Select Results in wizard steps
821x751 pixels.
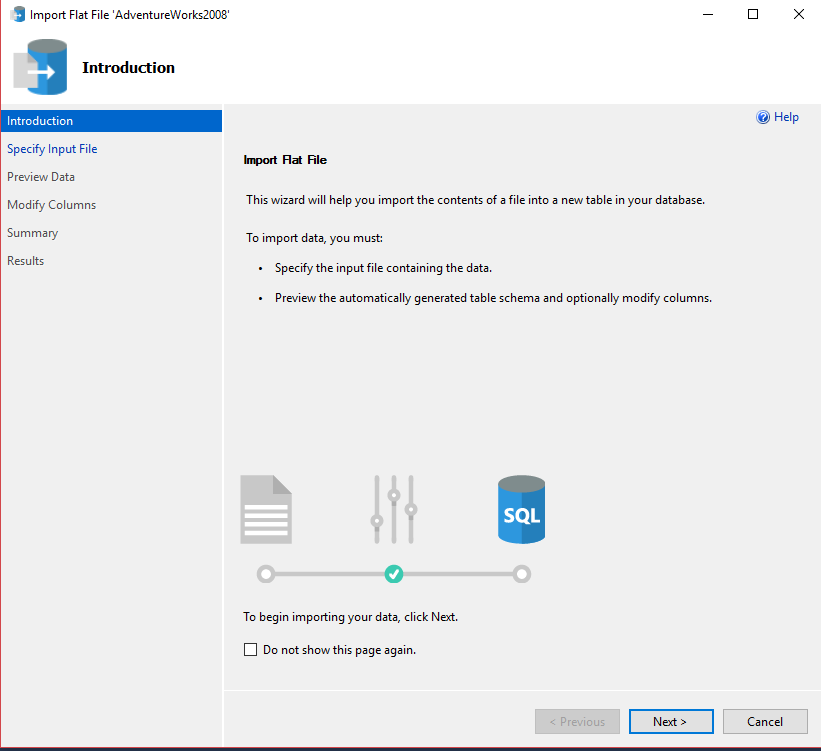(x=26, y=261)
